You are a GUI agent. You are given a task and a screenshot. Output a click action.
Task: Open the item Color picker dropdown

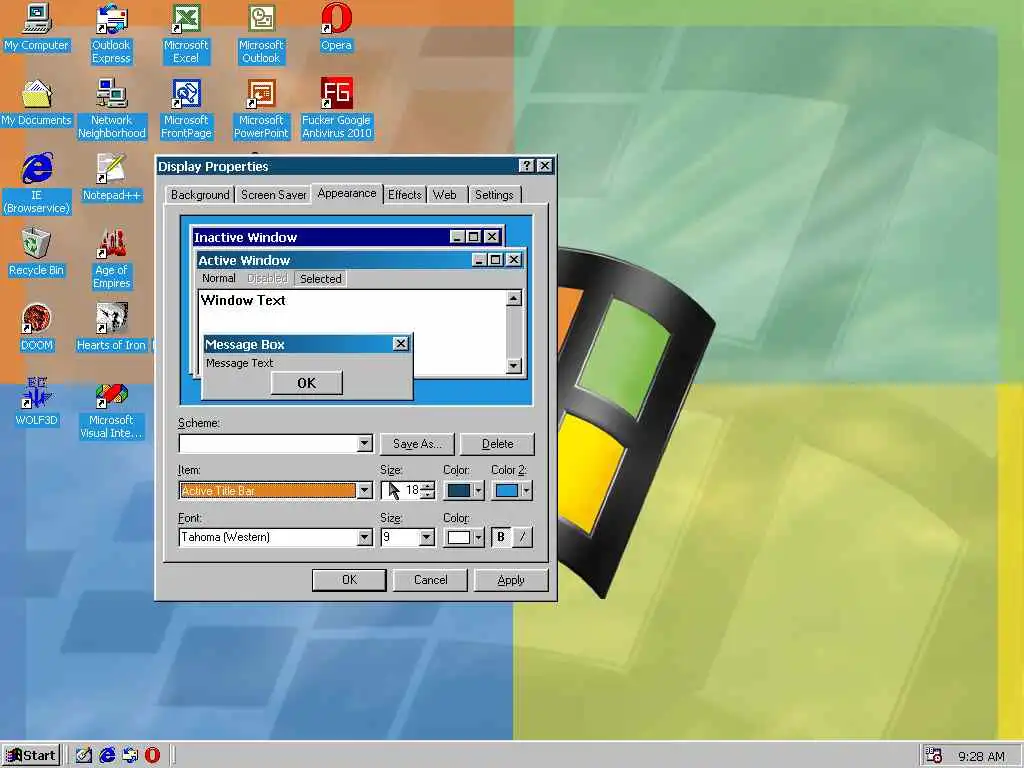click(x=479, y=490)
